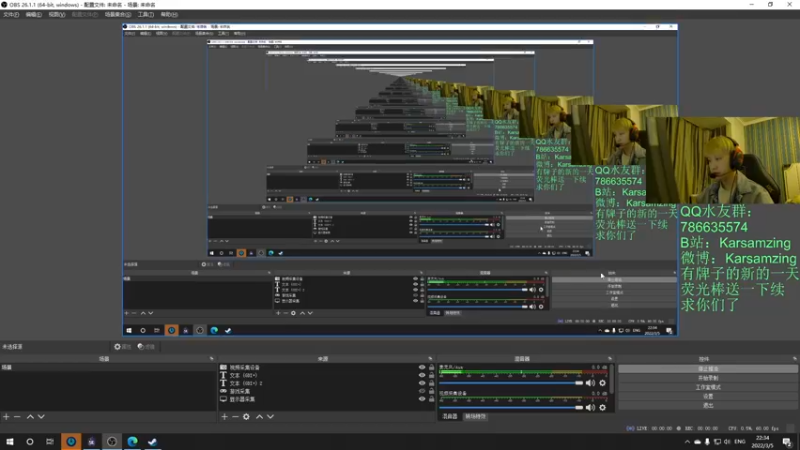Click the speaker icon for 麦克风/Aux
Image resolution: width=800 pixels, height=450 pixels.
coord(590,383)
